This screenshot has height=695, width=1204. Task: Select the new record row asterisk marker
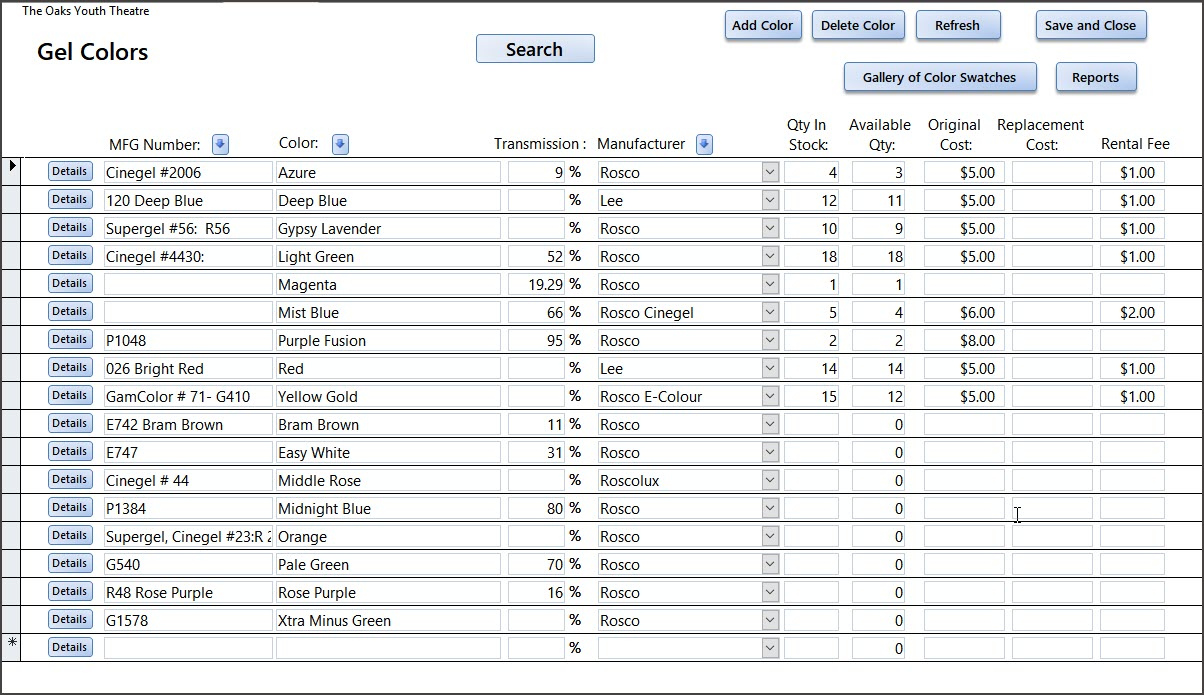click(x=13, y=642)
